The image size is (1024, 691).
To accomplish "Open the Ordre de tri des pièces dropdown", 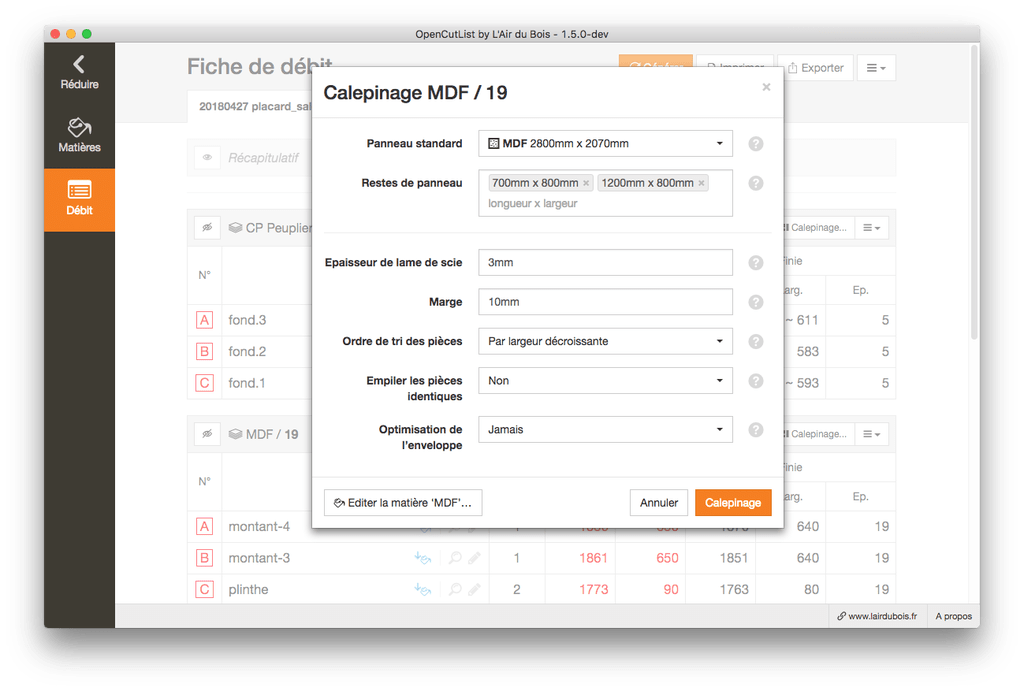I will 605,342.
